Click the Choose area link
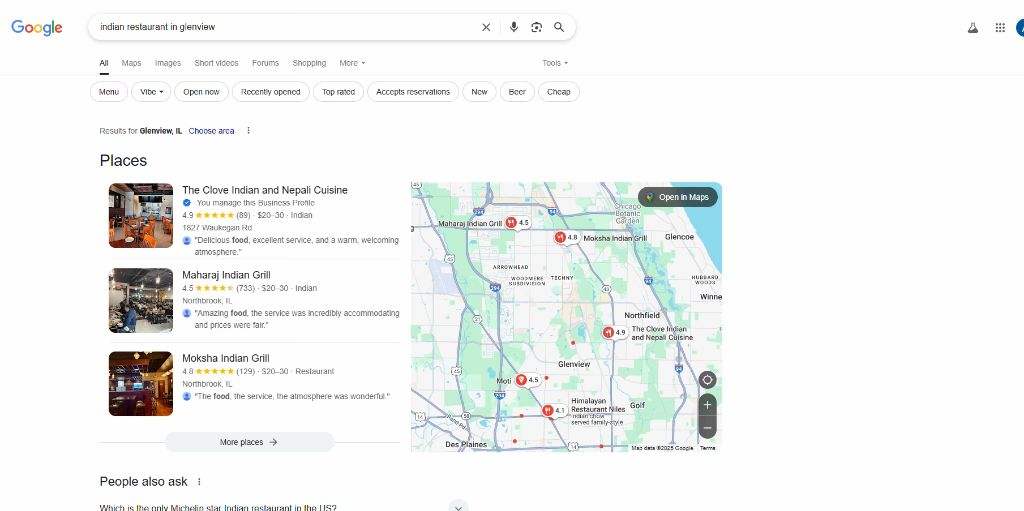Viewport: 1024px width, 511px height. [212, 131]
